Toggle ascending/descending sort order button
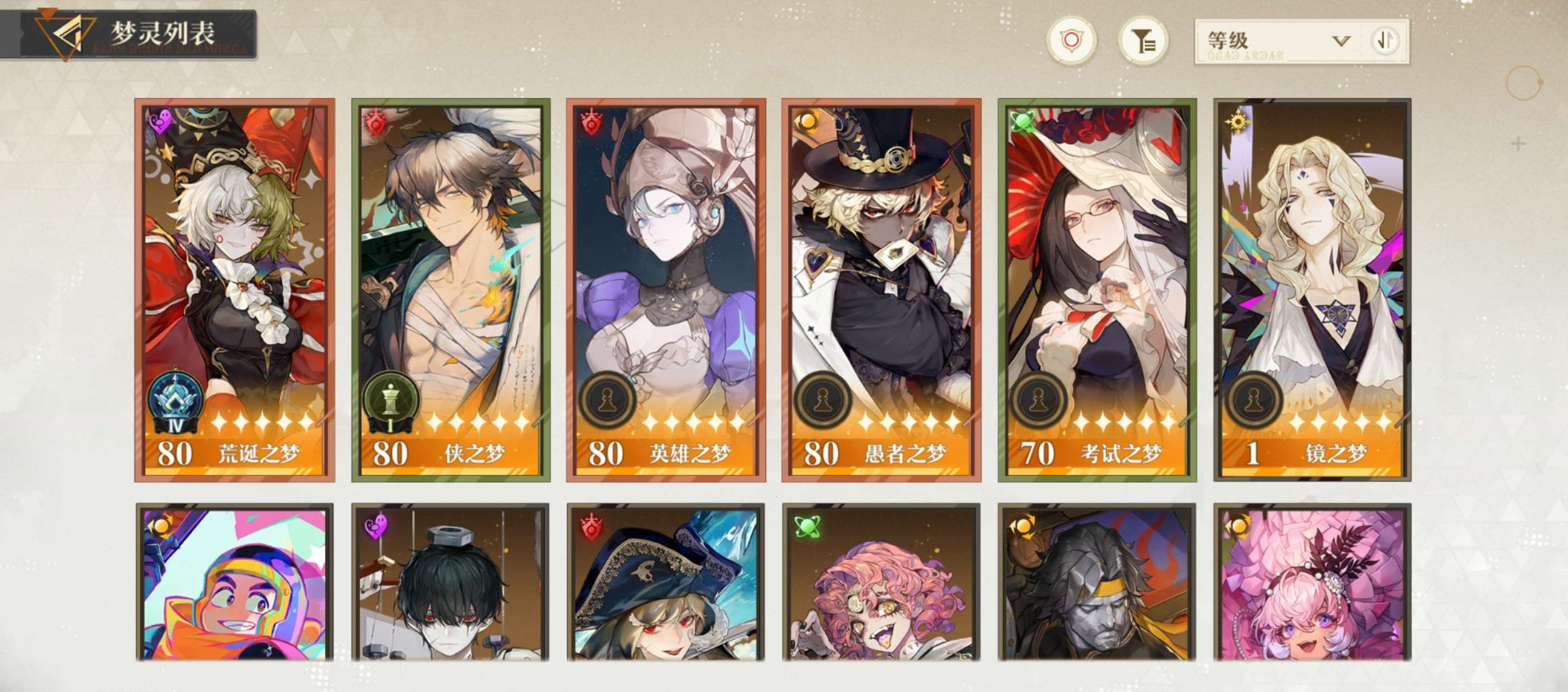The image size is (1568, 692). [1384, 41]
